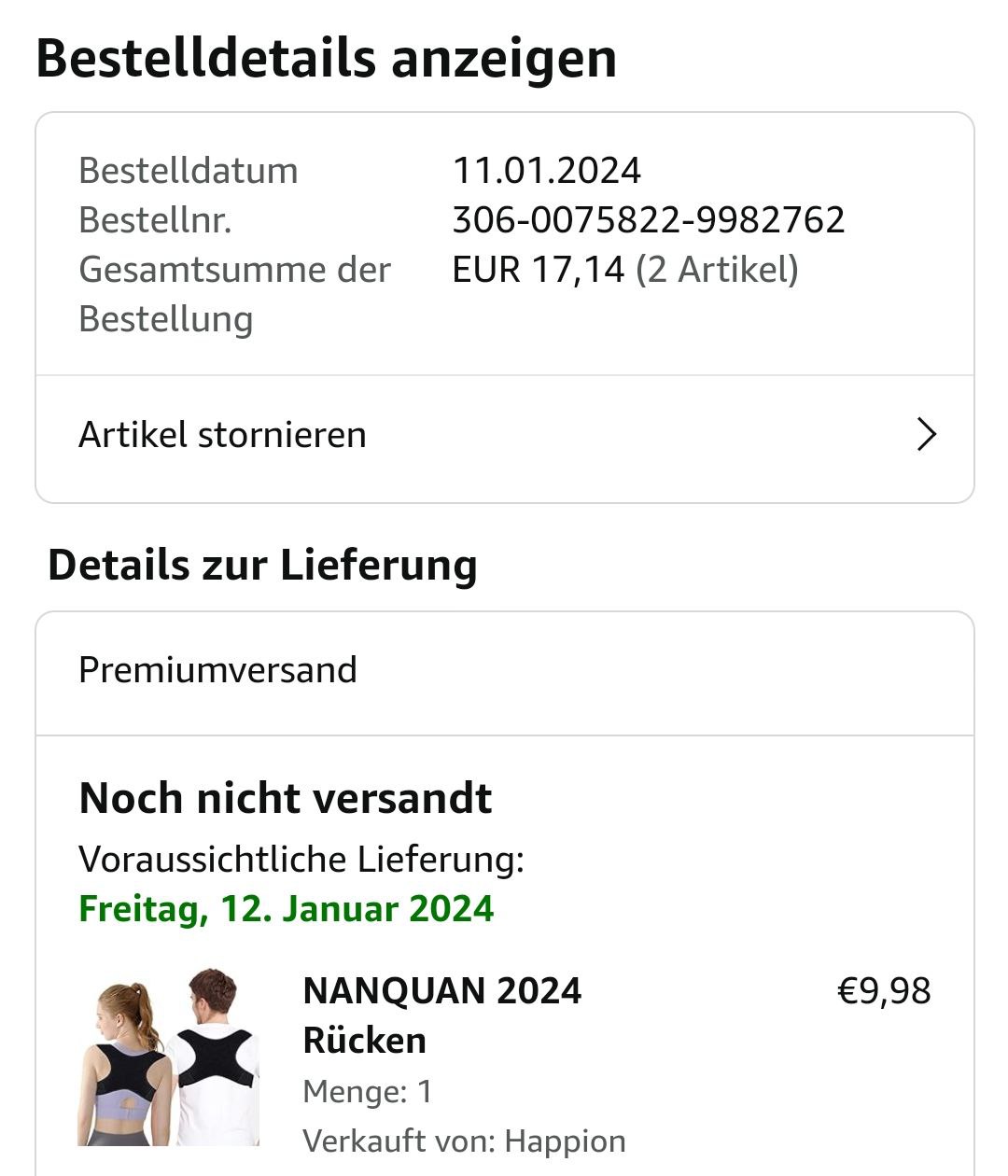Open the NANQUAN 2024 Rücken product title
1008x1176 pixels.
click(x=441, y=1015)
